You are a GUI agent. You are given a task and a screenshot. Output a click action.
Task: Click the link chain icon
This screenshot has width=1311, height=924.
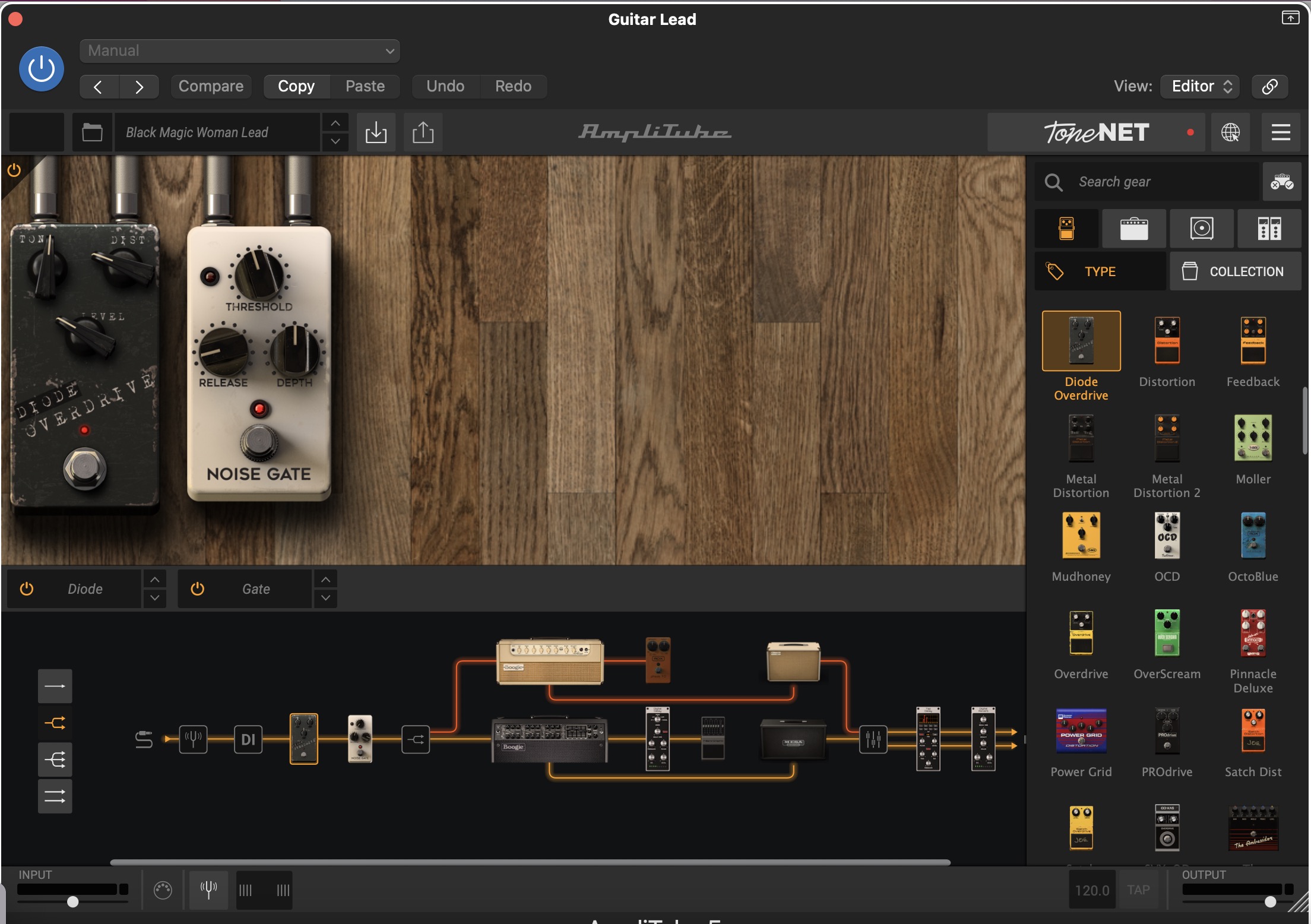pyautogui.click(x=1269, y=86)
